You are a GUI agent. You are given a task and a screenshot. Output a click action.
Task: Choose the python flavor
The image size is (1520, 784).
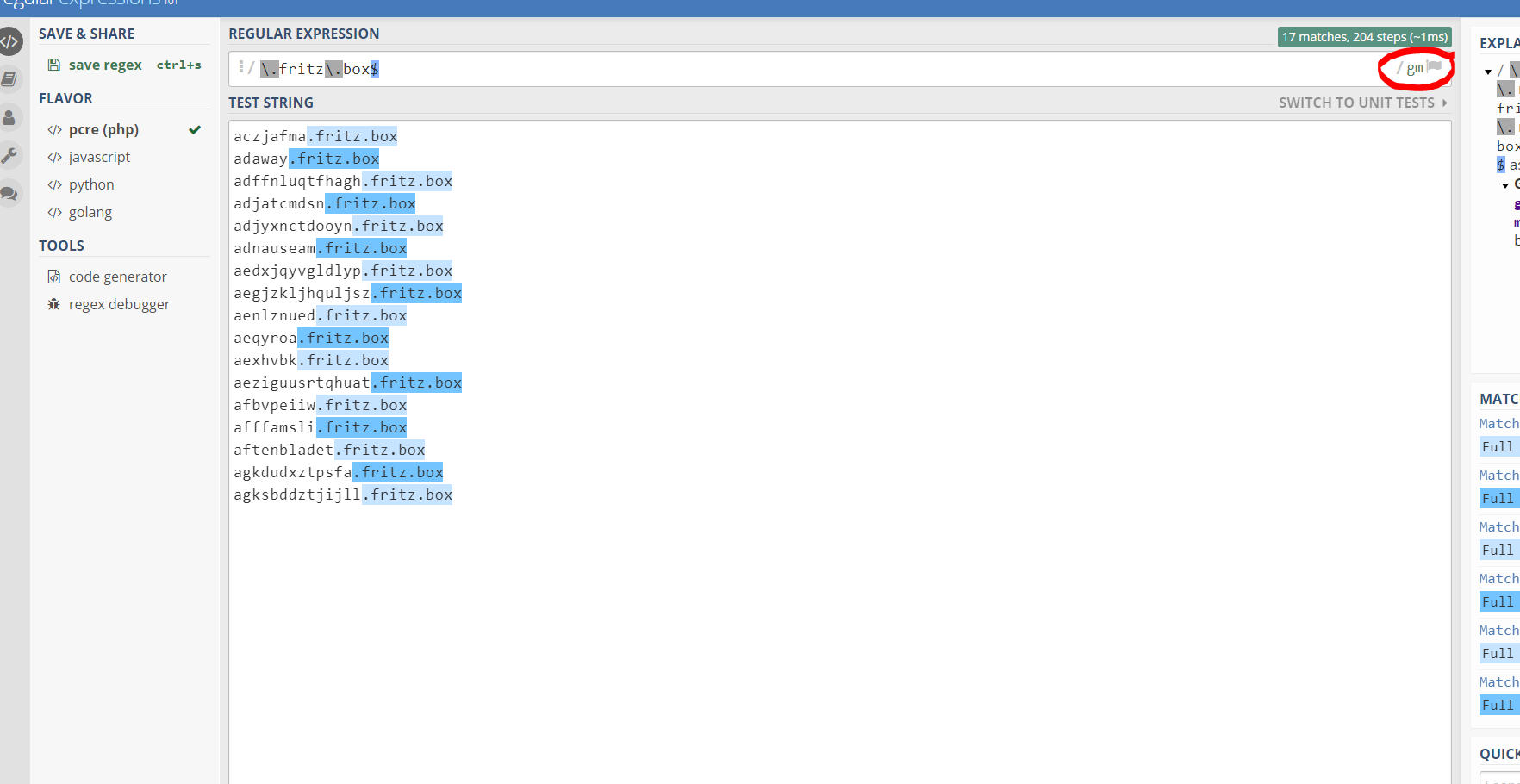coord(90,184)
